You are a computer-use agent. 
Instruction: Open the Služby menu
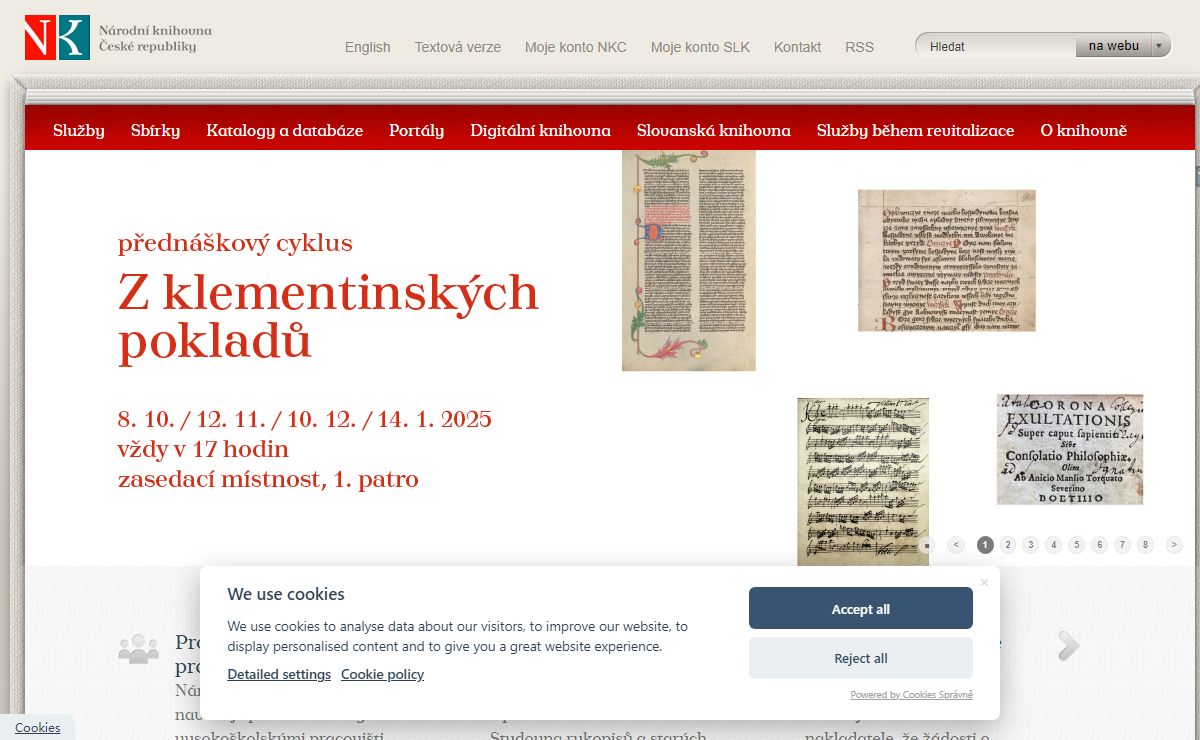pyautogui.click(x=79, y=130)
